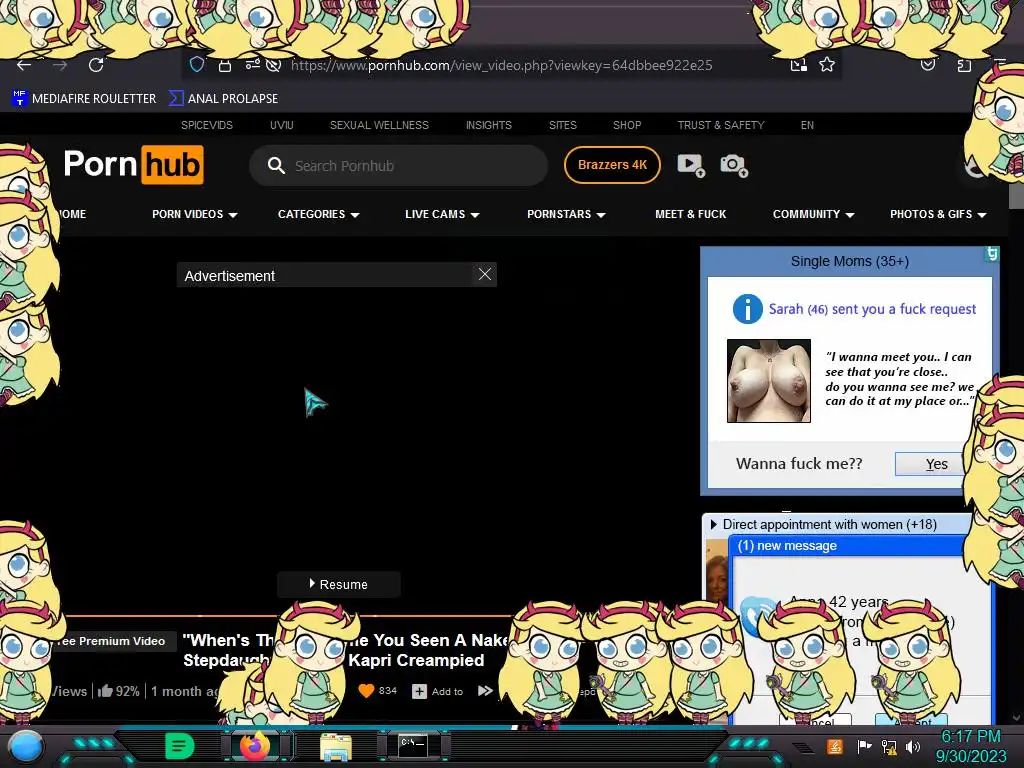Open the UVIU link
This screenshot has width=1024, height=768.
click(281, 125)
